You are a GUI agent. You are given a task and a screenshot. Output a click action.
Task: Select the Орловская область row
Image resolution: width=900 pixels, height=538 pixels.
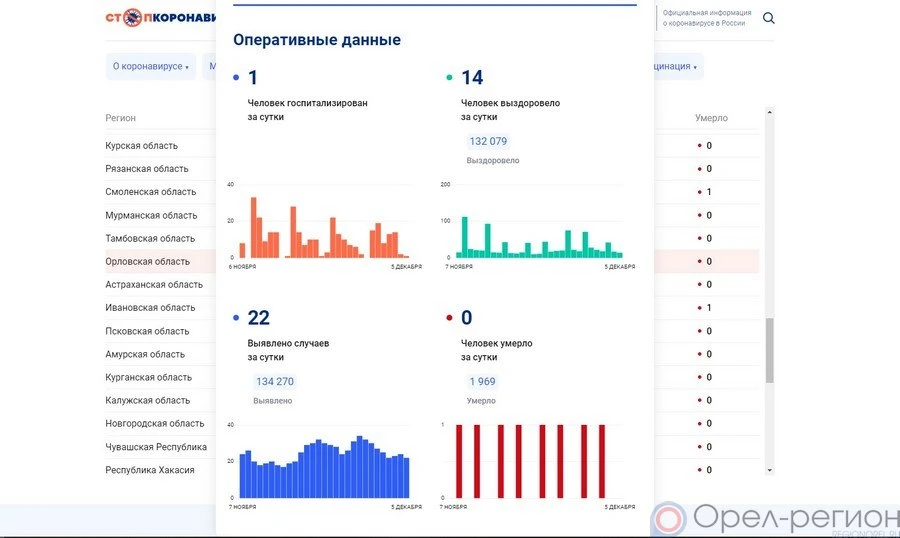tap(148, 262)
